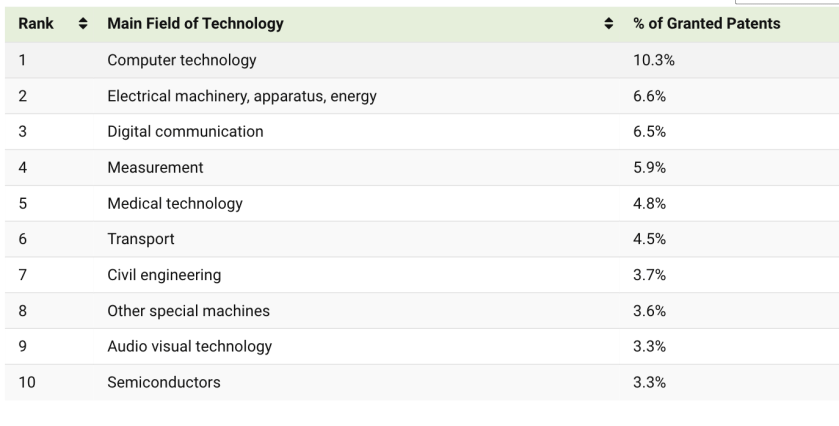Click the Civil engineering field name
The image size is (839, 426).
tap(164, 275)
